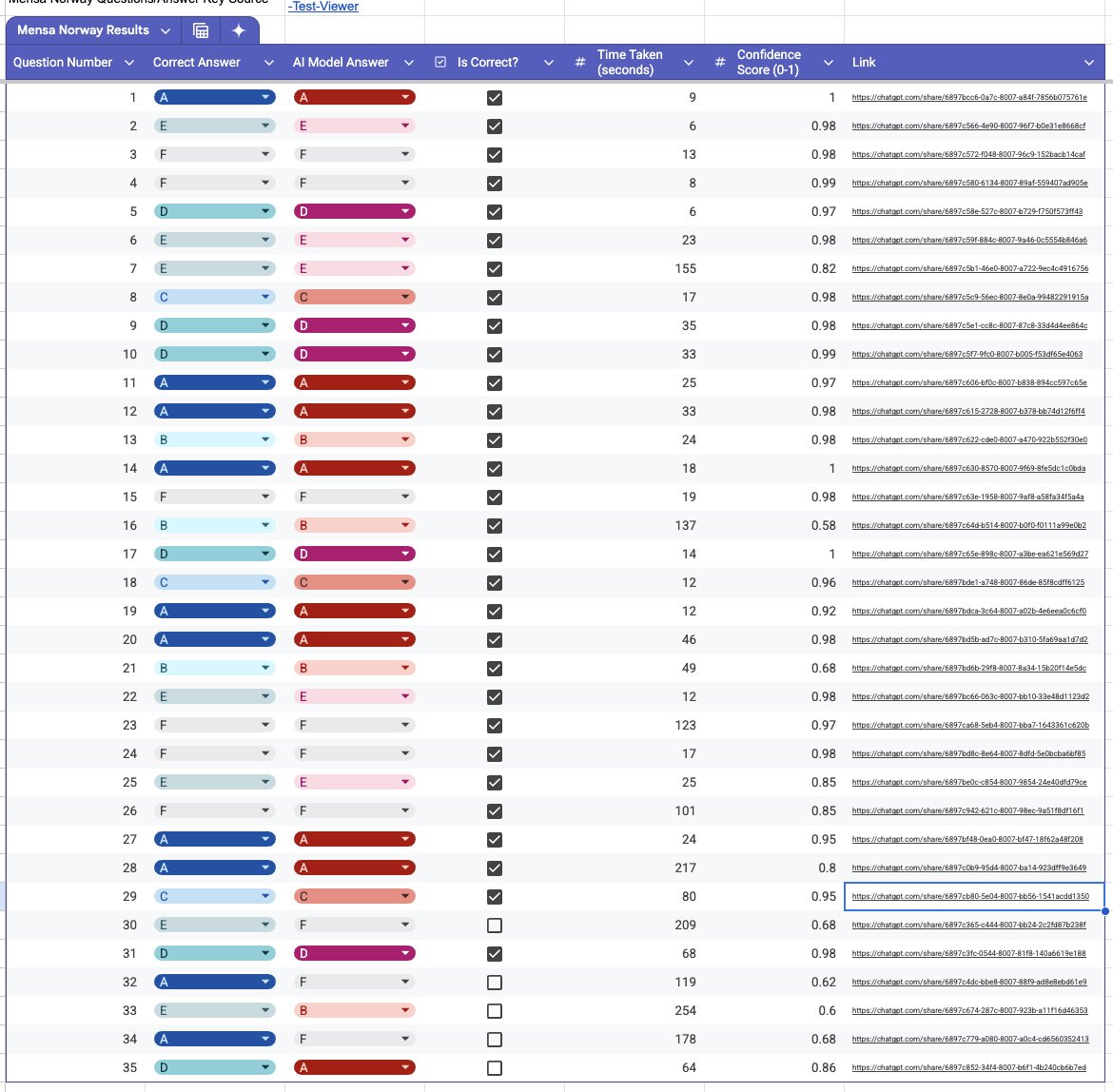The image size is (1113, 1092).
Task: Open the ChatGPT share link on row 1
Action: click(x=969, y=97)
